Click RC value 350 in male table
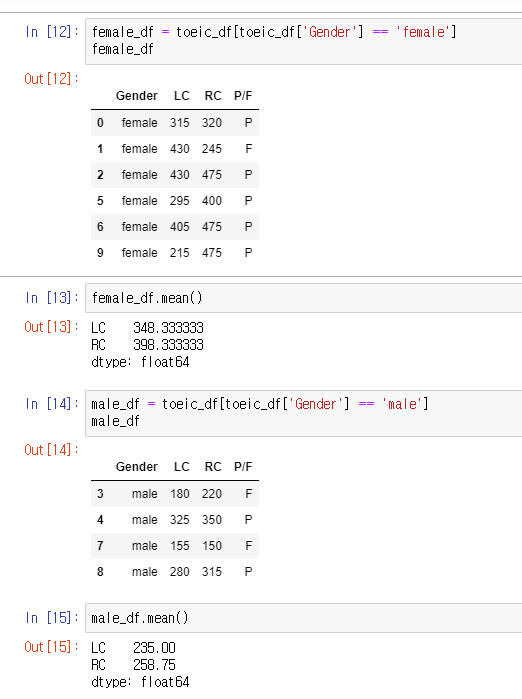Viewport: 522px width, 699px height. [x=212, y=520]
